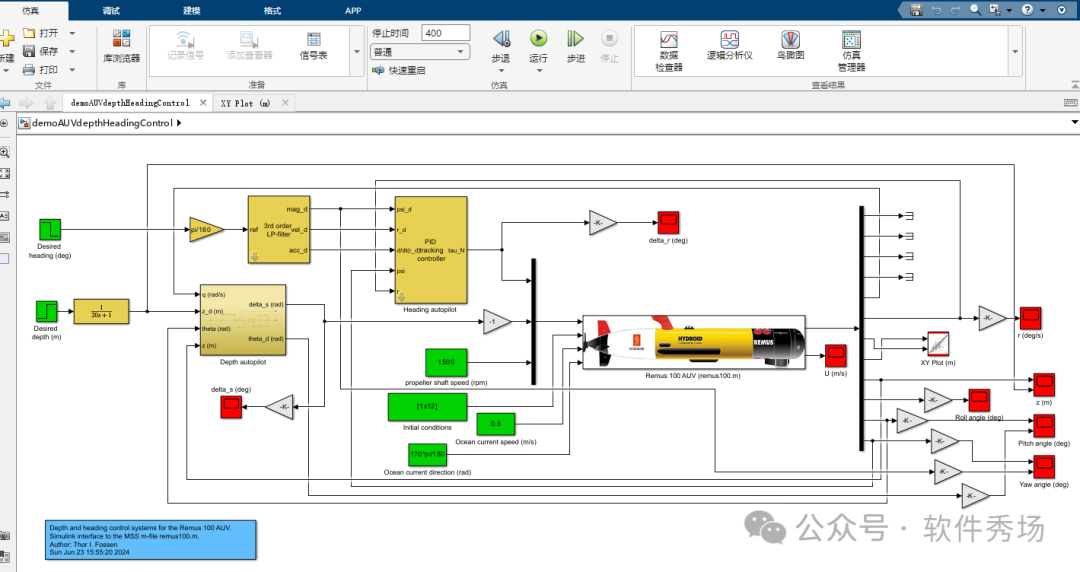The image size is (1080, 572).
Task: Click the Print (打印) button
Action: point(41,70)
